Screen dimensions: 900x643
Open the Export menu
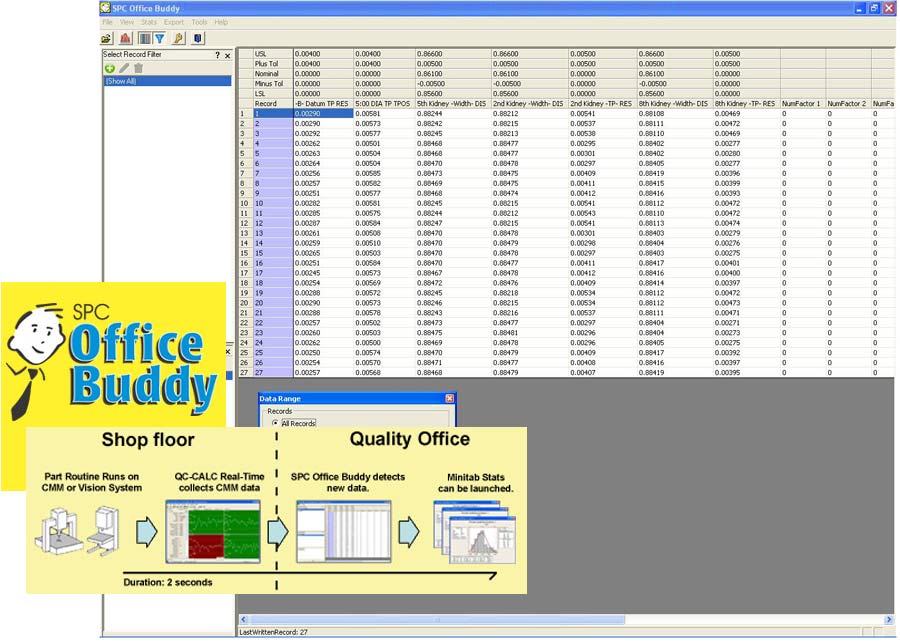[x=174, y=22]
